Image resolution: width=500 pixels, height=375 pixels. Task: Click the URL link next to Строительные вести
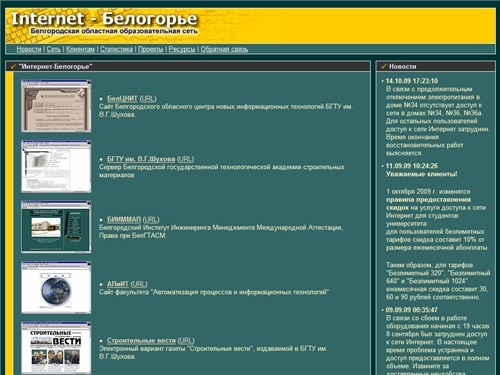click(186, 340)
